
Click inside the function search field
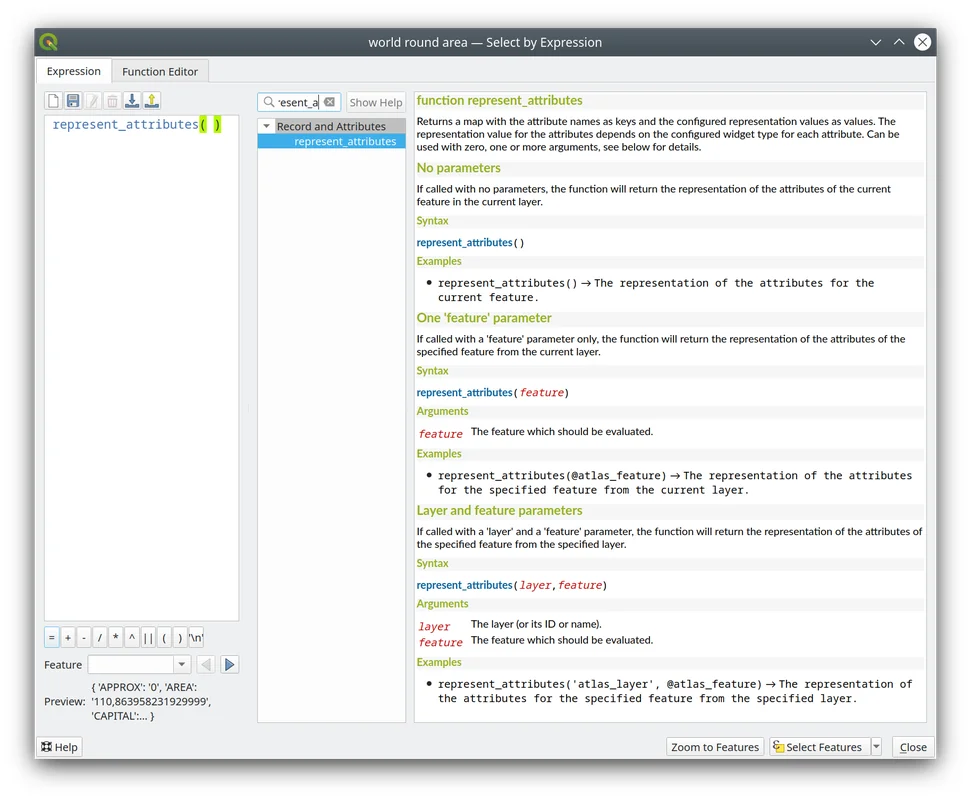tap(298, 102)
